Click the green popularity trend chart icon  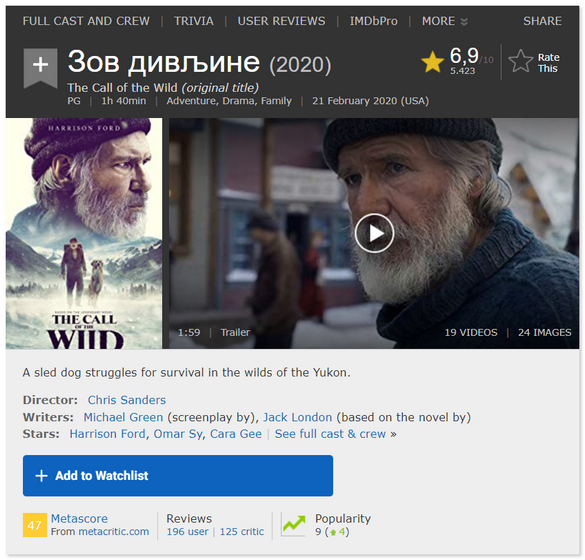pyautogui.click(x=294, y=524)
